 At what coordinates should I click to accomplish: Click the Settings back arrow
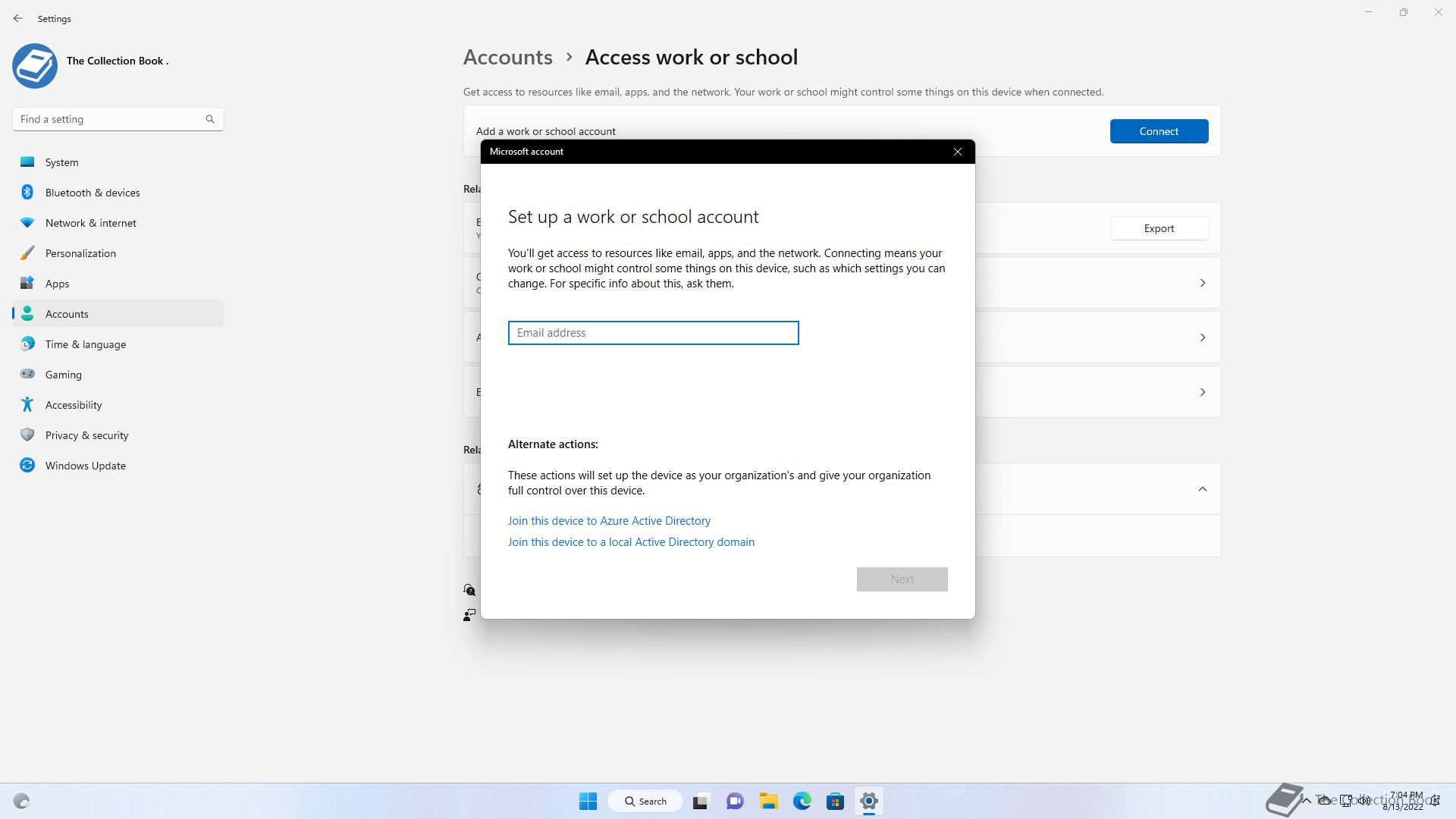click(18, 18)
